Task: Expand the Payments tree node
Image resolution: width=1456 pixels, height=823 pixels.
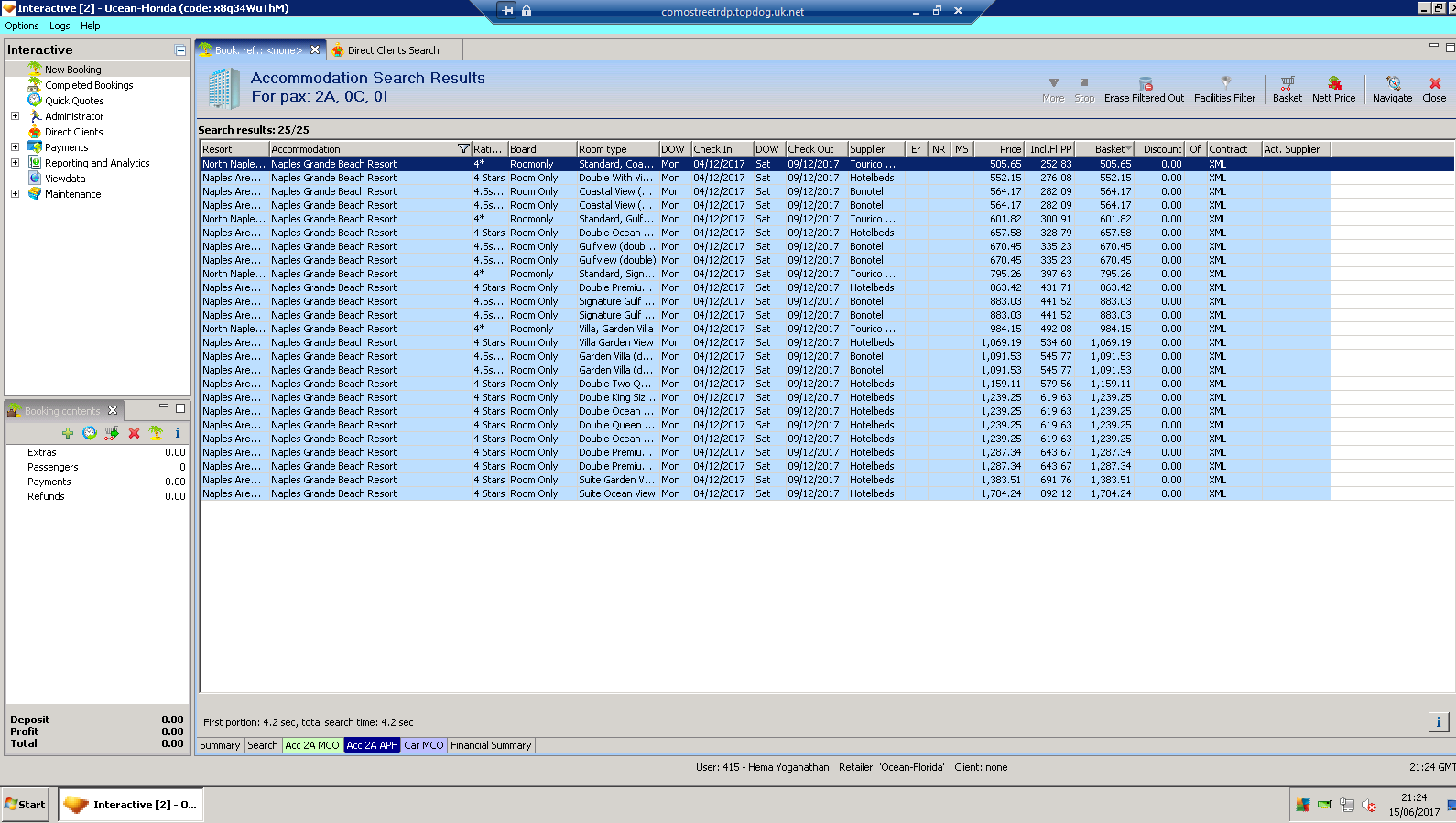Action: click(15, 147)
